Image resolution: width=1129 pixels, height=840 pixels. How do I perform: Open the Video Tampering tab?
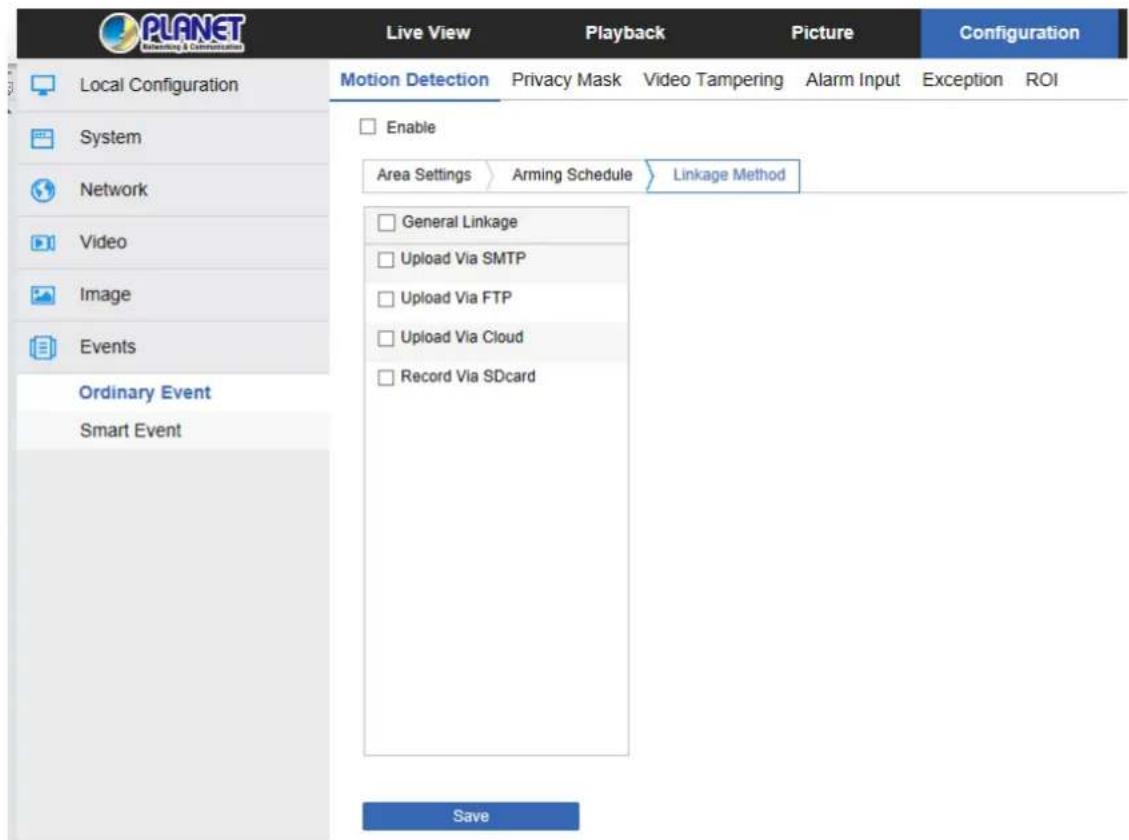coord(713,80)
